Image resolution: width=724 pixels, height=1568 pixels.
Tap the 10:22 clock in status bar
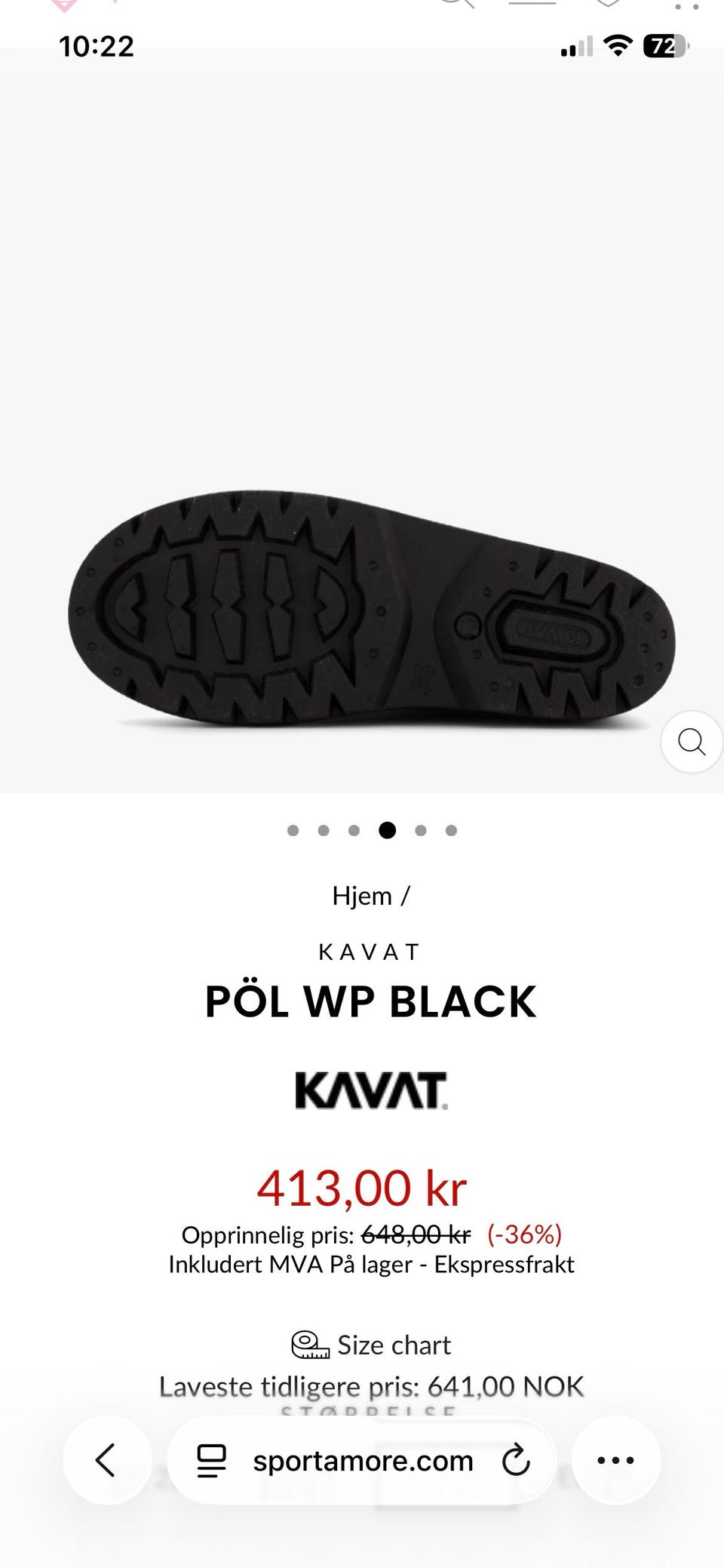click(x=97, y=47)
